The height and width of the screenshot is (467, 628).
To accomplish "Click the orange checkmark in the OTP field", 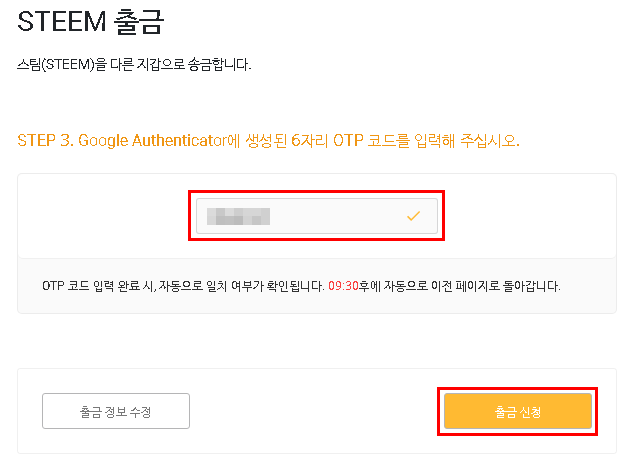I will click(x=412, y=216).
